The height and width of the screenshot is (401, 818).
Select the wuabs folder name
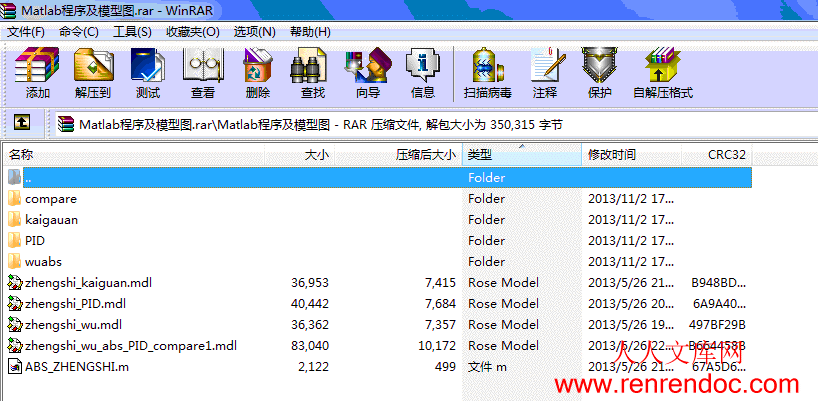tap(43, 261)
